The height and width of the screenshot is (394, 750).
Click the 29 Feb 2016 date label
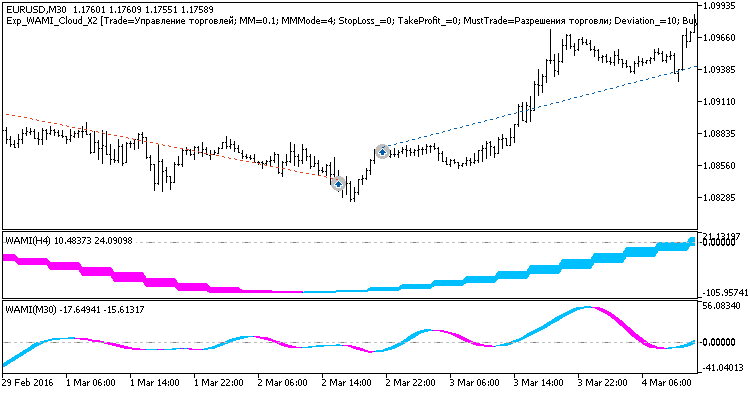click(x=28, y=383)
